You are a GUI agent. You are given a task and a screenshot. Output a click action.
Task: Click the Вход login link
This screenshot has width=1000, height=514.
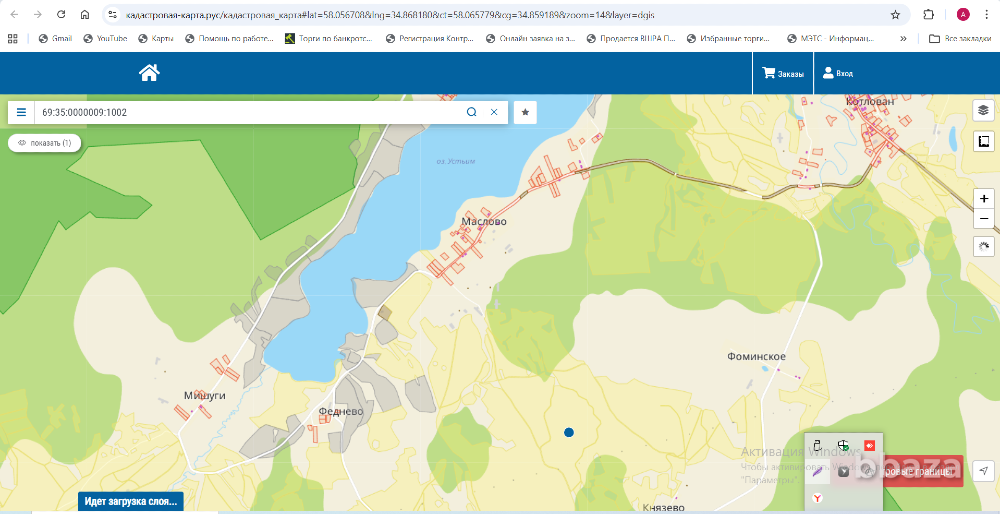837,73
